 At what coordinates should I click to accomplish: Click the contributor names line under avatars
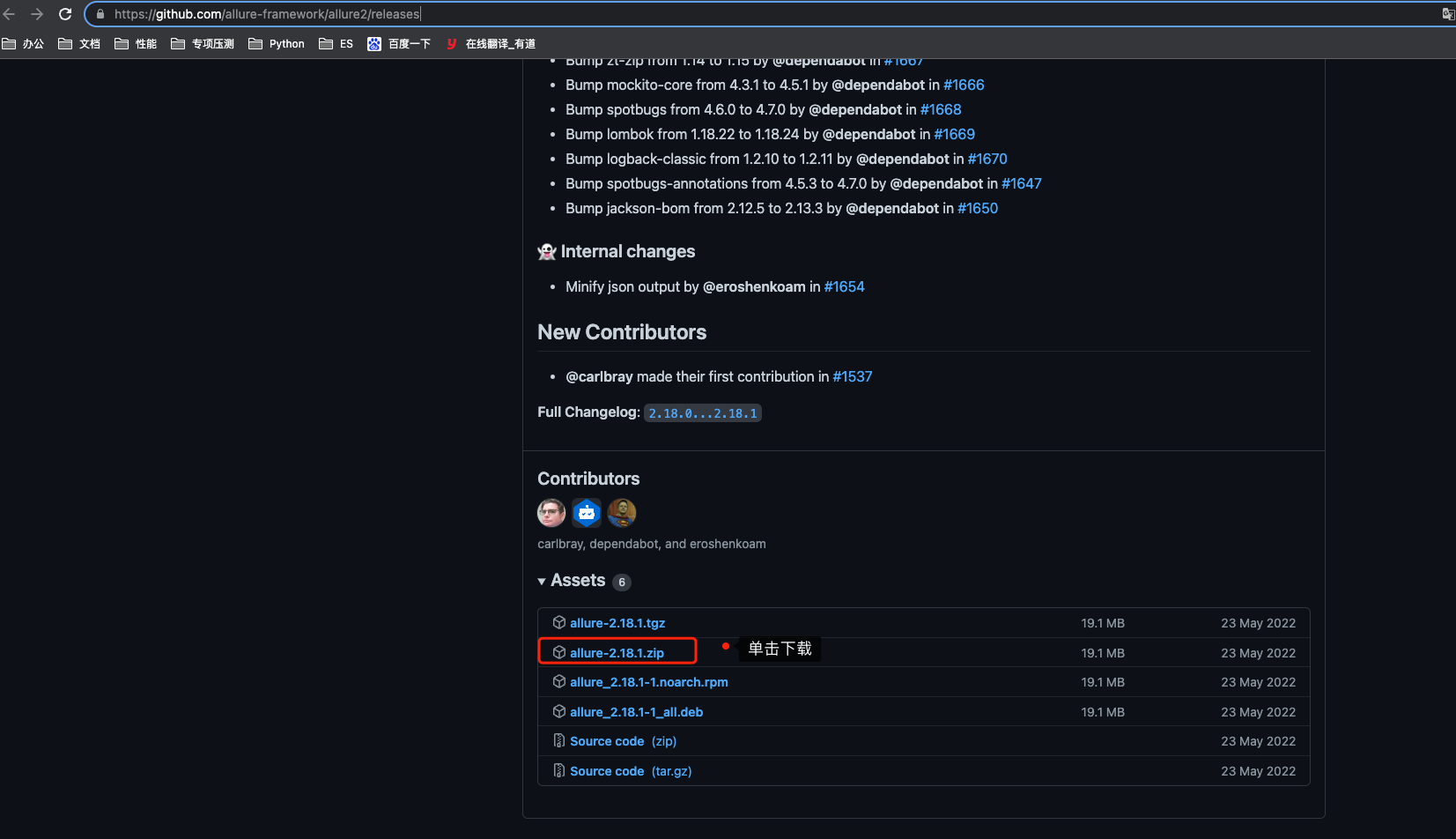click(652, 544)
